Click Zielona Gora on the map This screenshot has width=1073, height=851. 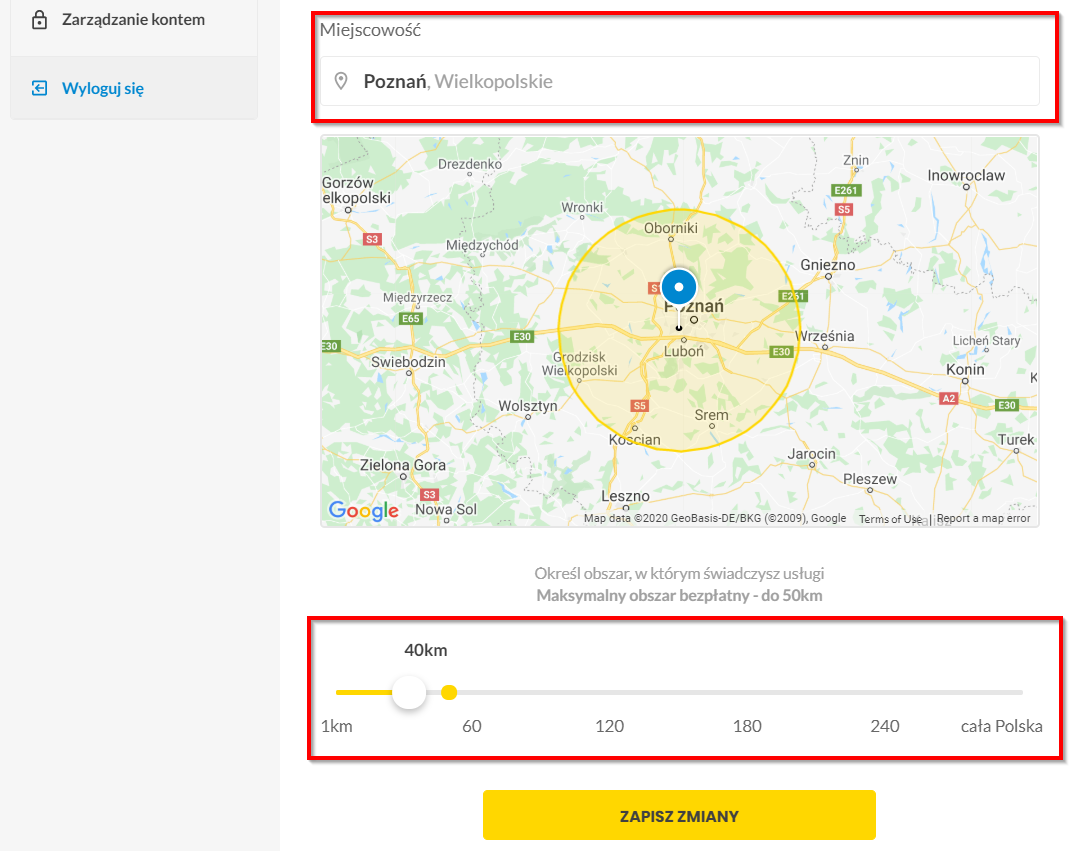point(402,465)
